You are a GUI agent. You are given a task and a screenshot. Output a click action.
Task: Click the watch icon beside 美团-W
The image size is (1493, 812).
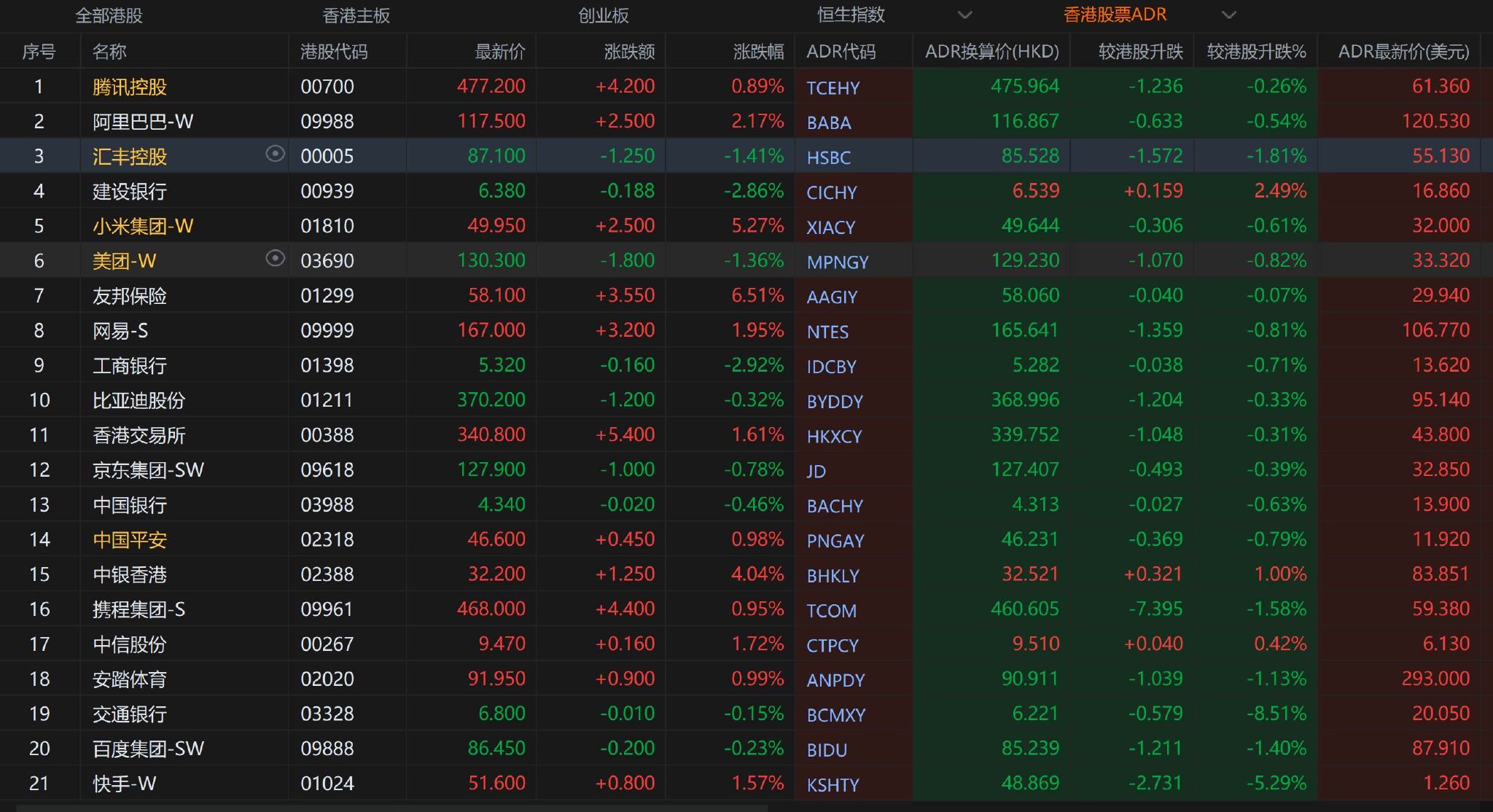click(x=275, y=258)
